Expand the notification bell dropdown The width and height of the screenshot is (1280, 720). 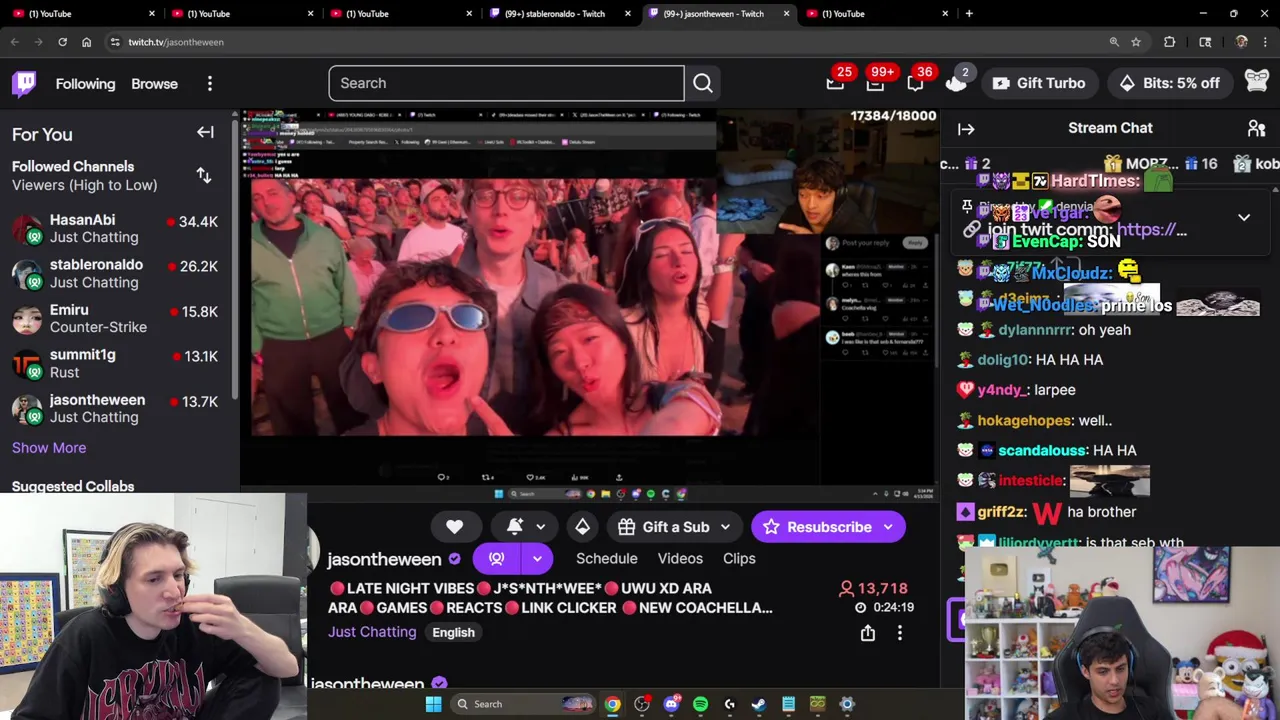tap(541, 527)
